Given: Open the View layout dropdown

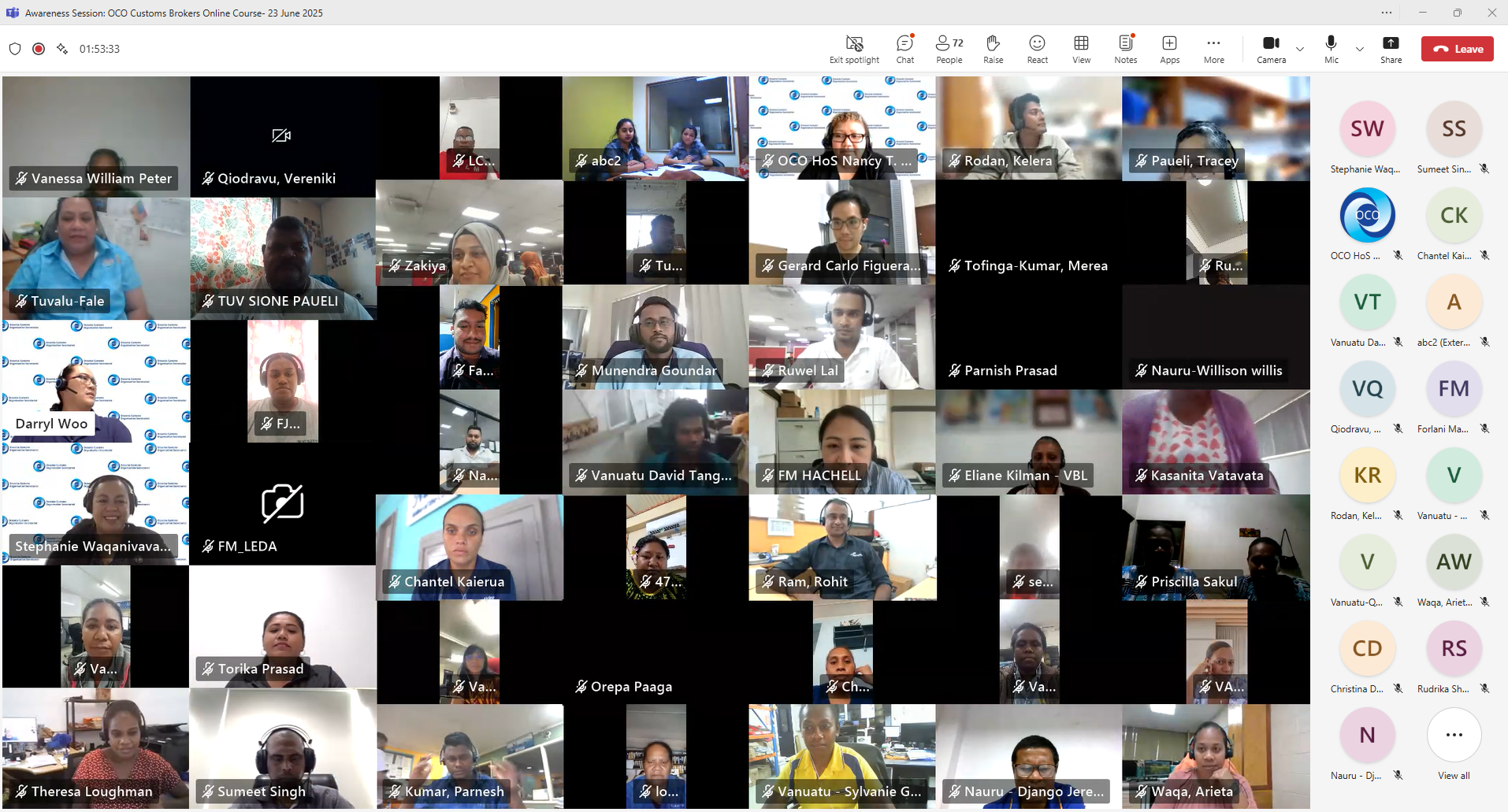Looking at the screenshot, I should pos(1081,49).
